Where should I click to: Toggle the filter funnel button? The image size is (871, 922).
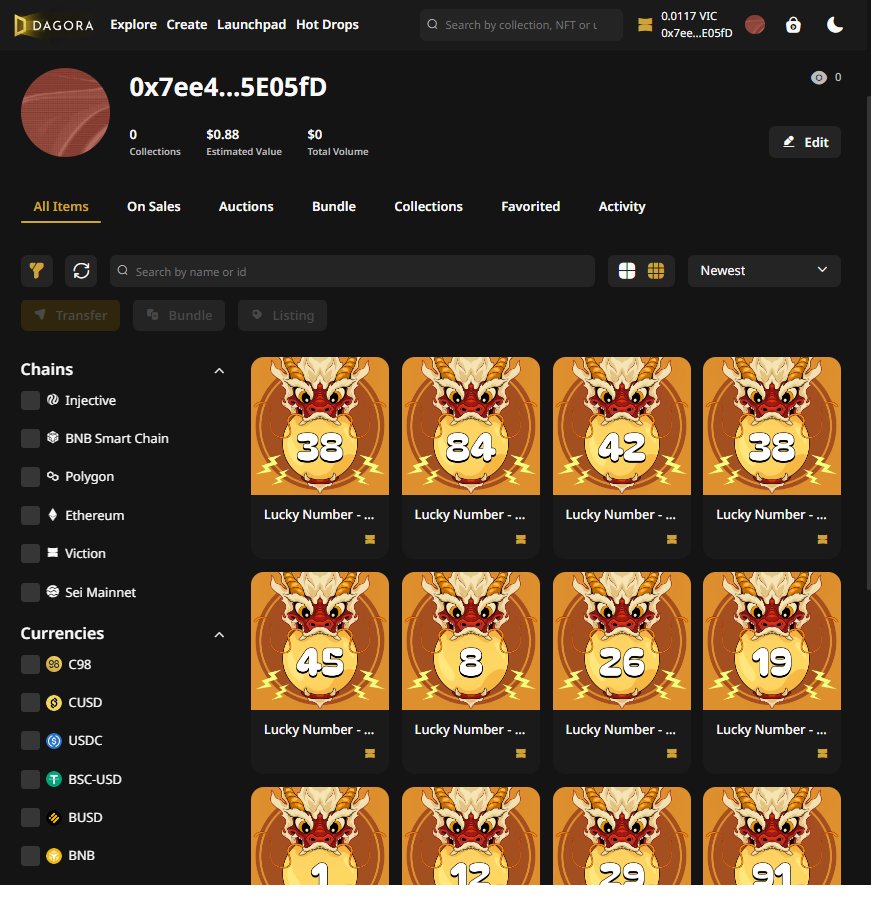pos(36,270)
